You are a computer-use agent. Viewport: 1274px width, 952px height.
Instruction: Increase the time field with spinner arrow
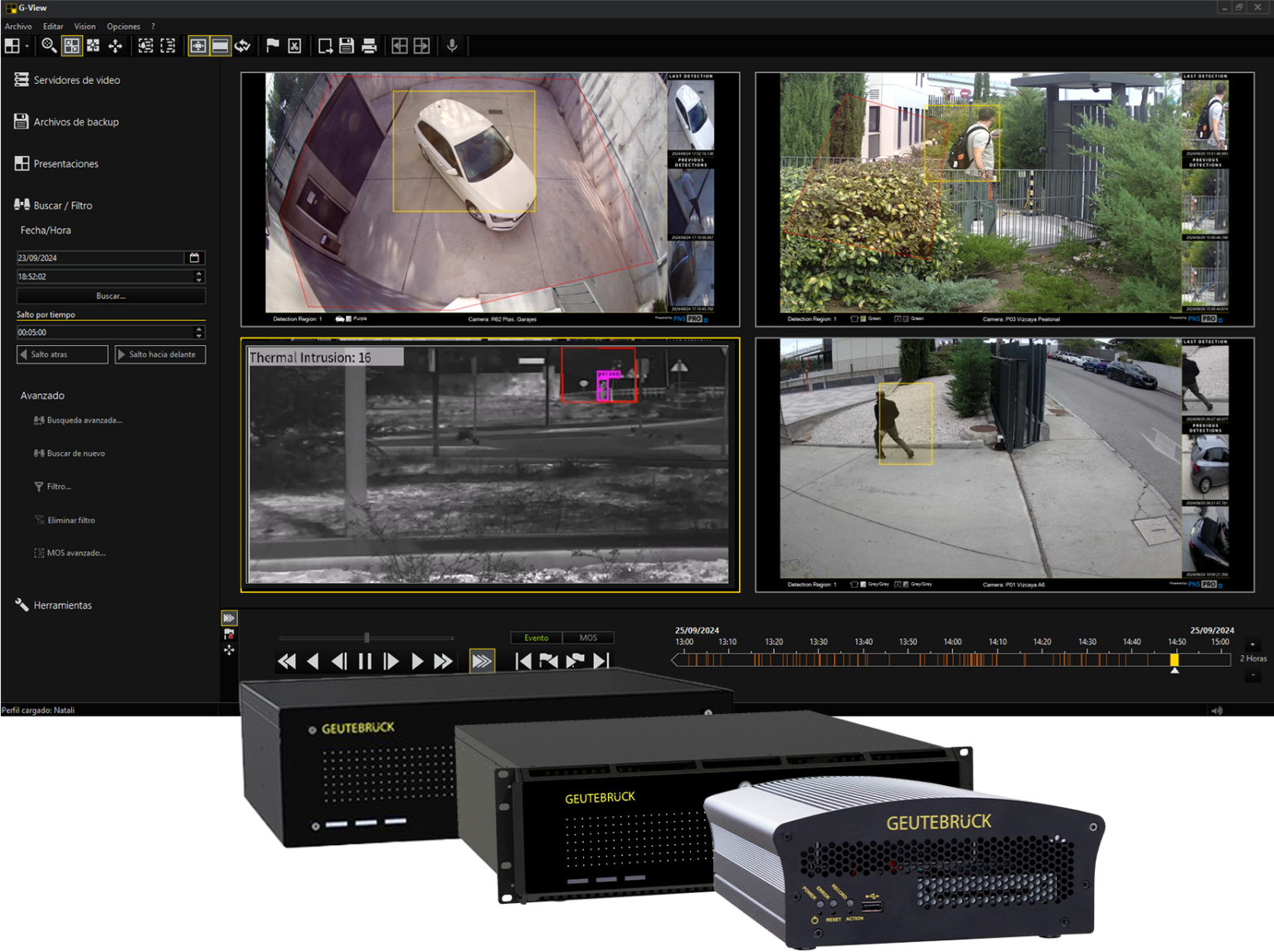coord(198,273)
